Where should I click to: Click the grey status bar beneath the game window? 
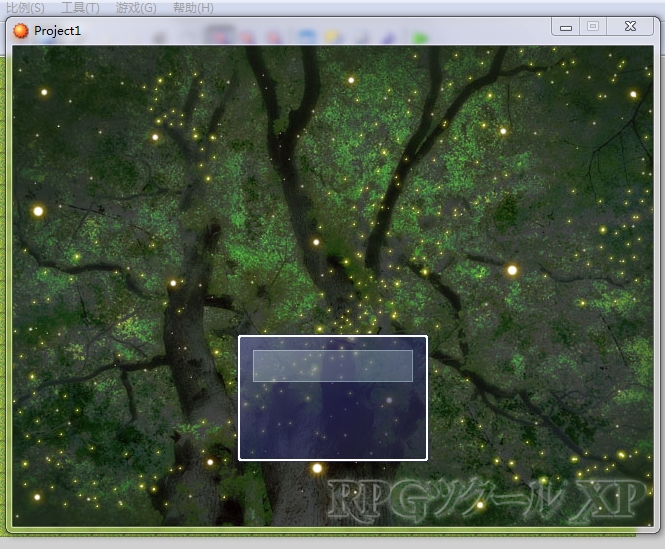click(332, 543)
